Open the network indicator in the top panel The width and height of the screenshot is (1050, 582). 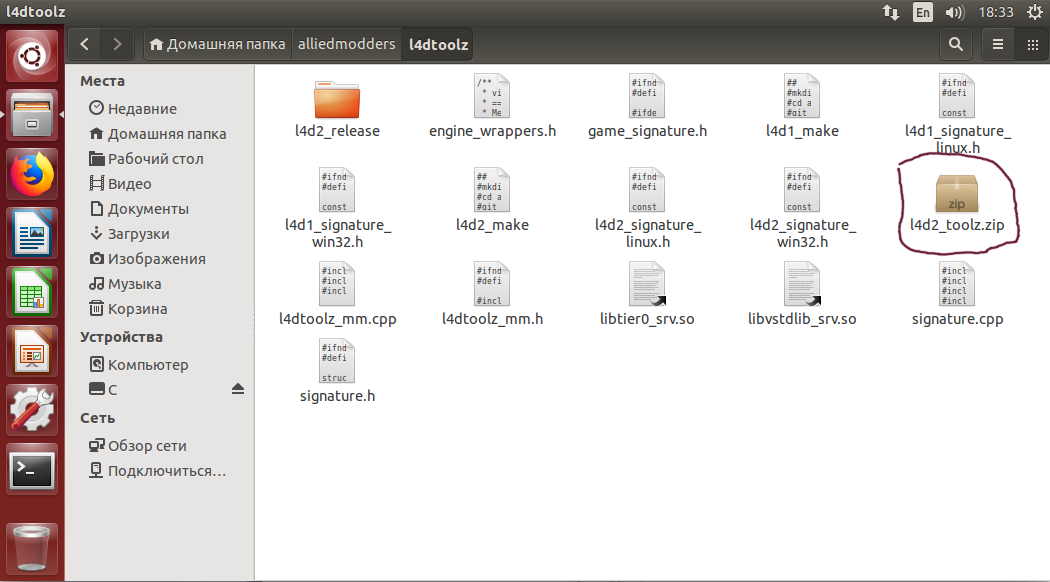891,12
